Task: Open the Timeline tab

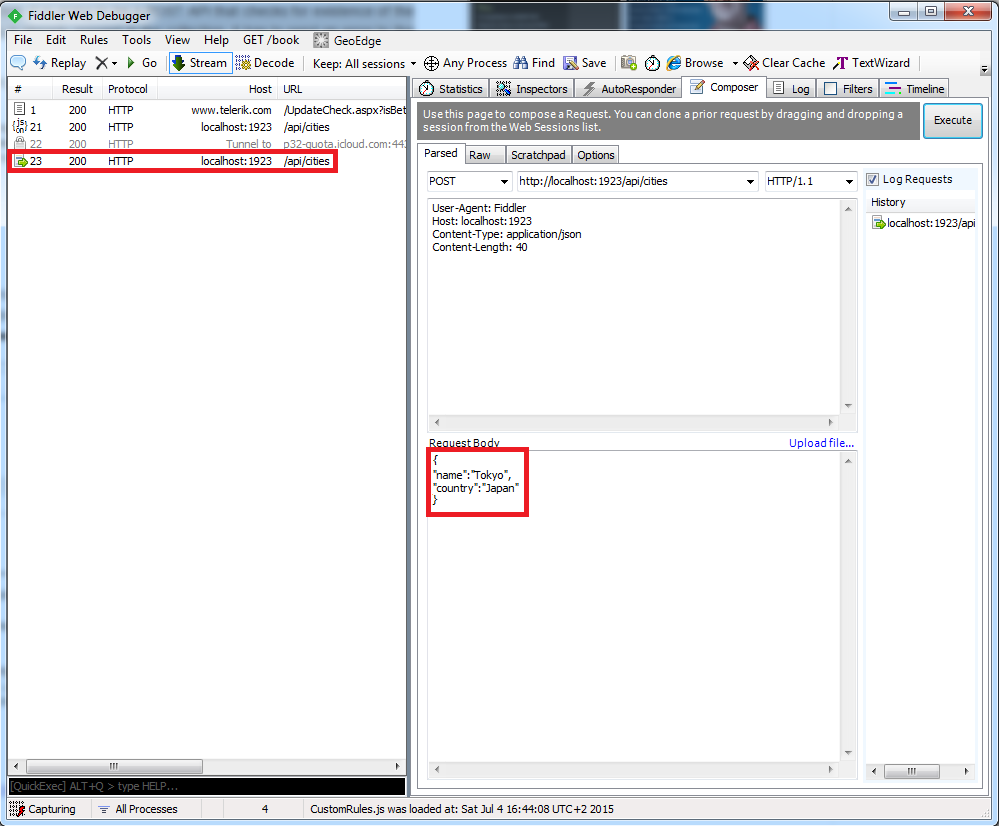Action: pos(914,89)
